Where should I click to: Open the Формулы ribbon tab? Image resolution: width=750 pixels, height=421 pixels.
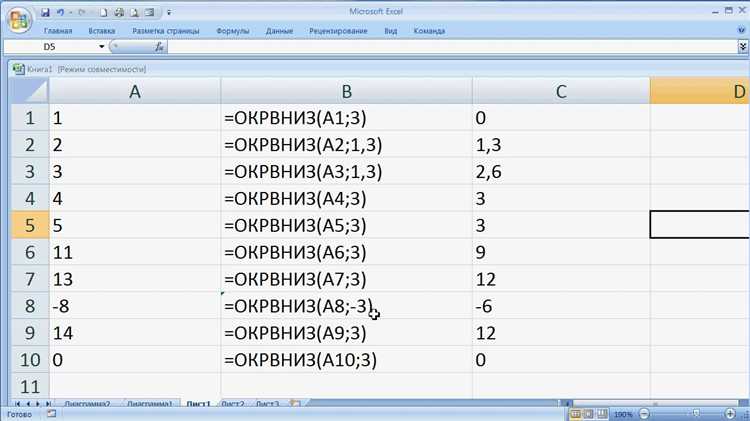click(x=232, y=31)
